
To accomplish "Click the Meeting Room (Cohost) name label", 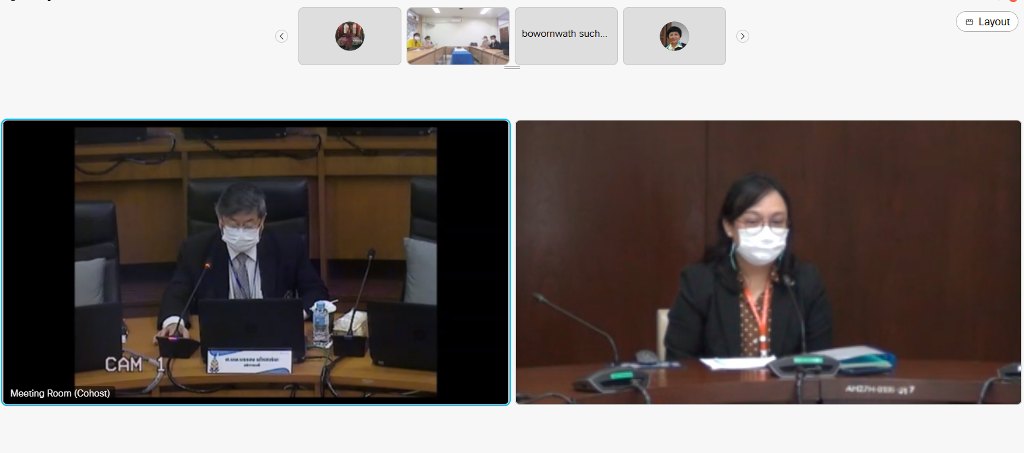I will click(61, 394).
